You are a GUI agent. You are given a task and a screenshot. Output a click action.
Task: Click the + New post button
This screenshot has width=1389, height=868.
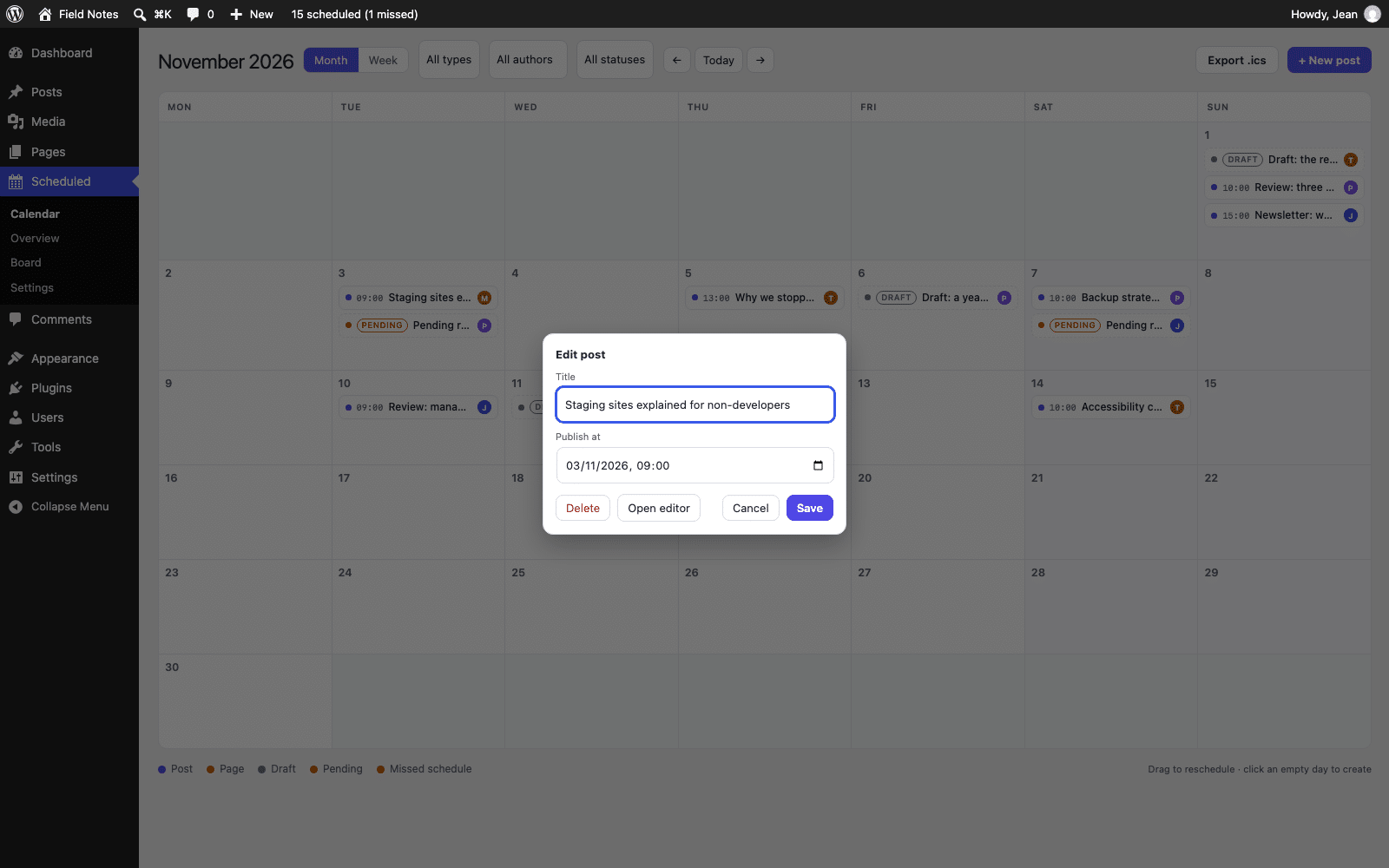coord(1329,60)
